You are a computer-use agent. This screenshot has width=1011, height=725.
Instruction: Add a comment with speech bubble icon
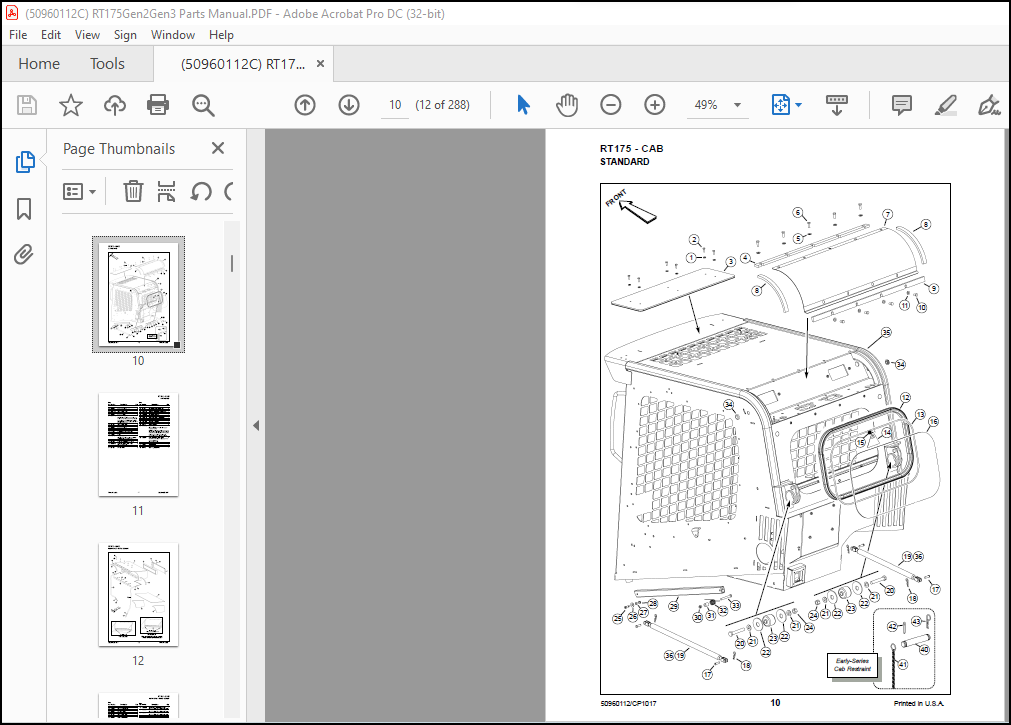pos(901,104)
